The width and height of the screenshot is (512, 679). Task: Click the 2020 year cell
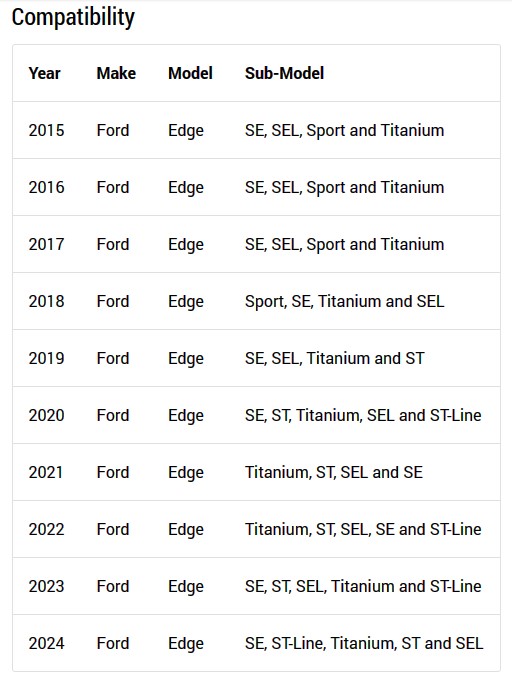point(46,416)
